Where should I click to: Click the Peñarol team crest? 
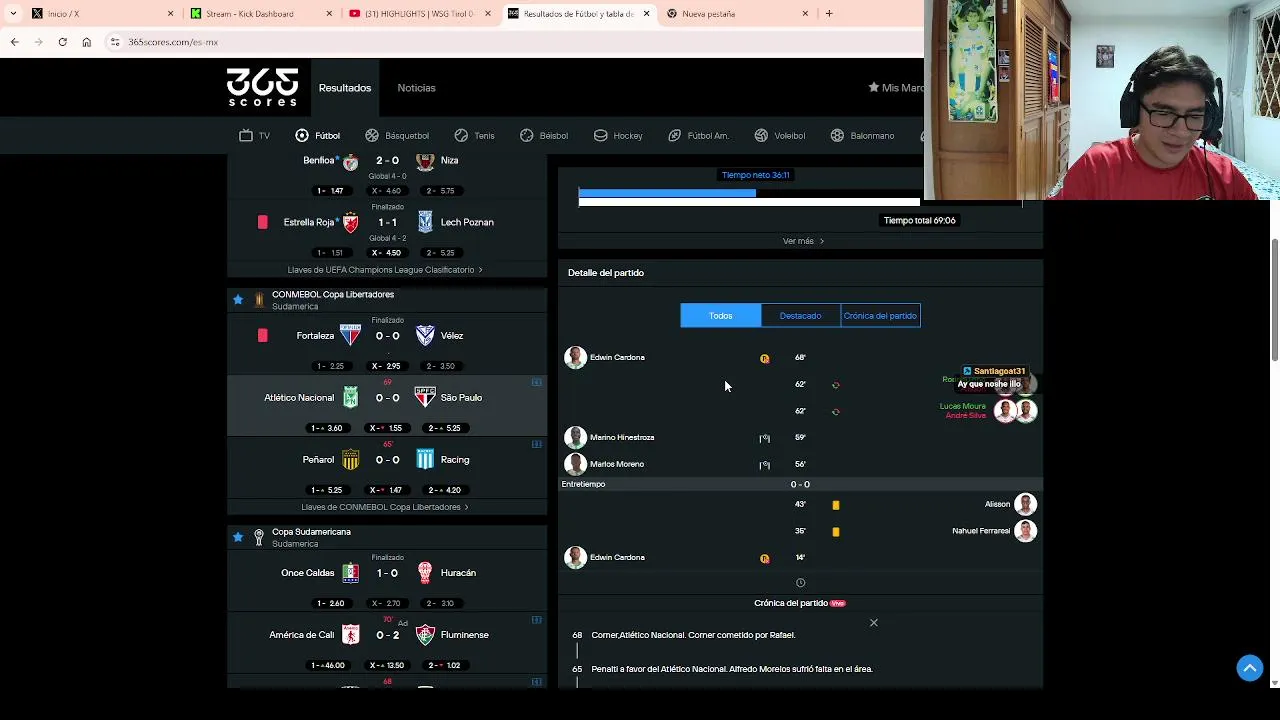pos(350,459)
